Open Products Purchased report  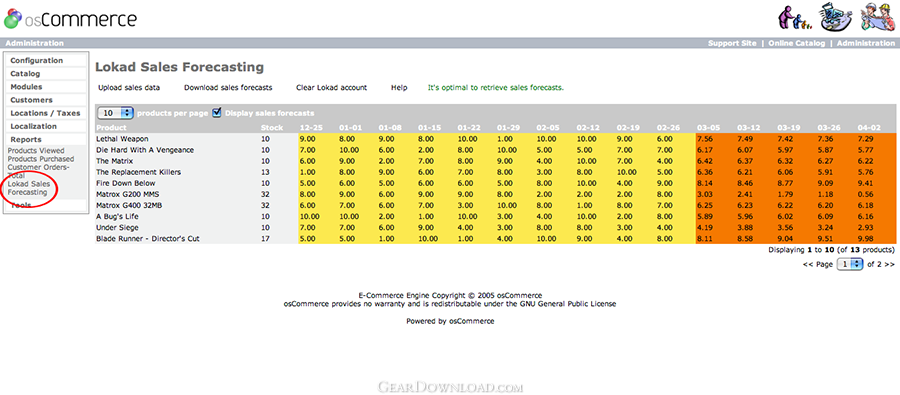tap(41, 159)
